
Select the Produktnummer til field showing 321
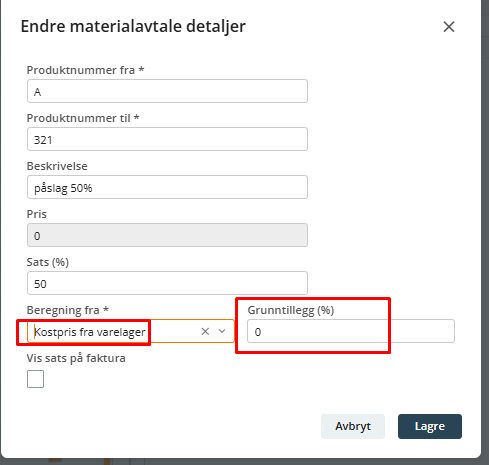click(x=167, y=139)
